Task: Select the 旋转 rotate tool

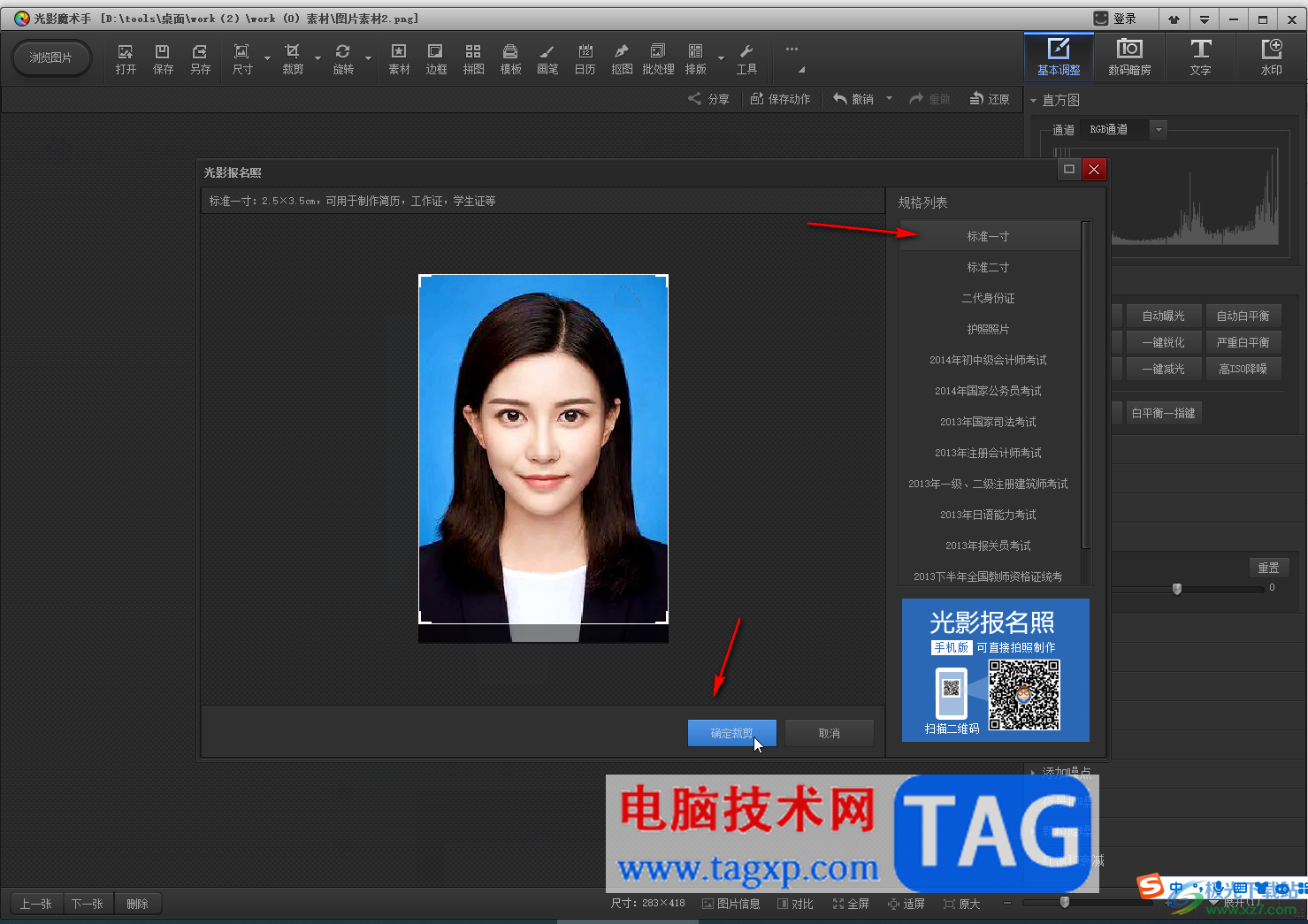Action: (343, 59)
